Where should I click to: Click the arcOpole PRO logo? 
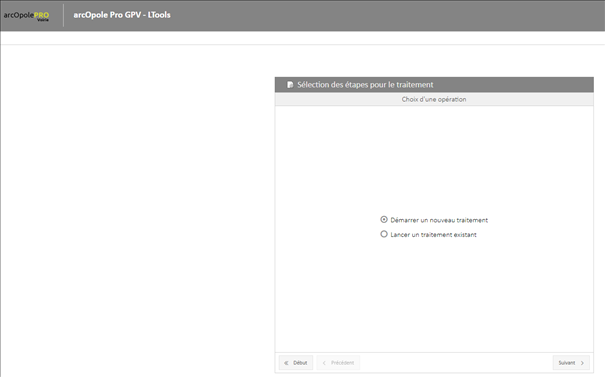[26, 16]
